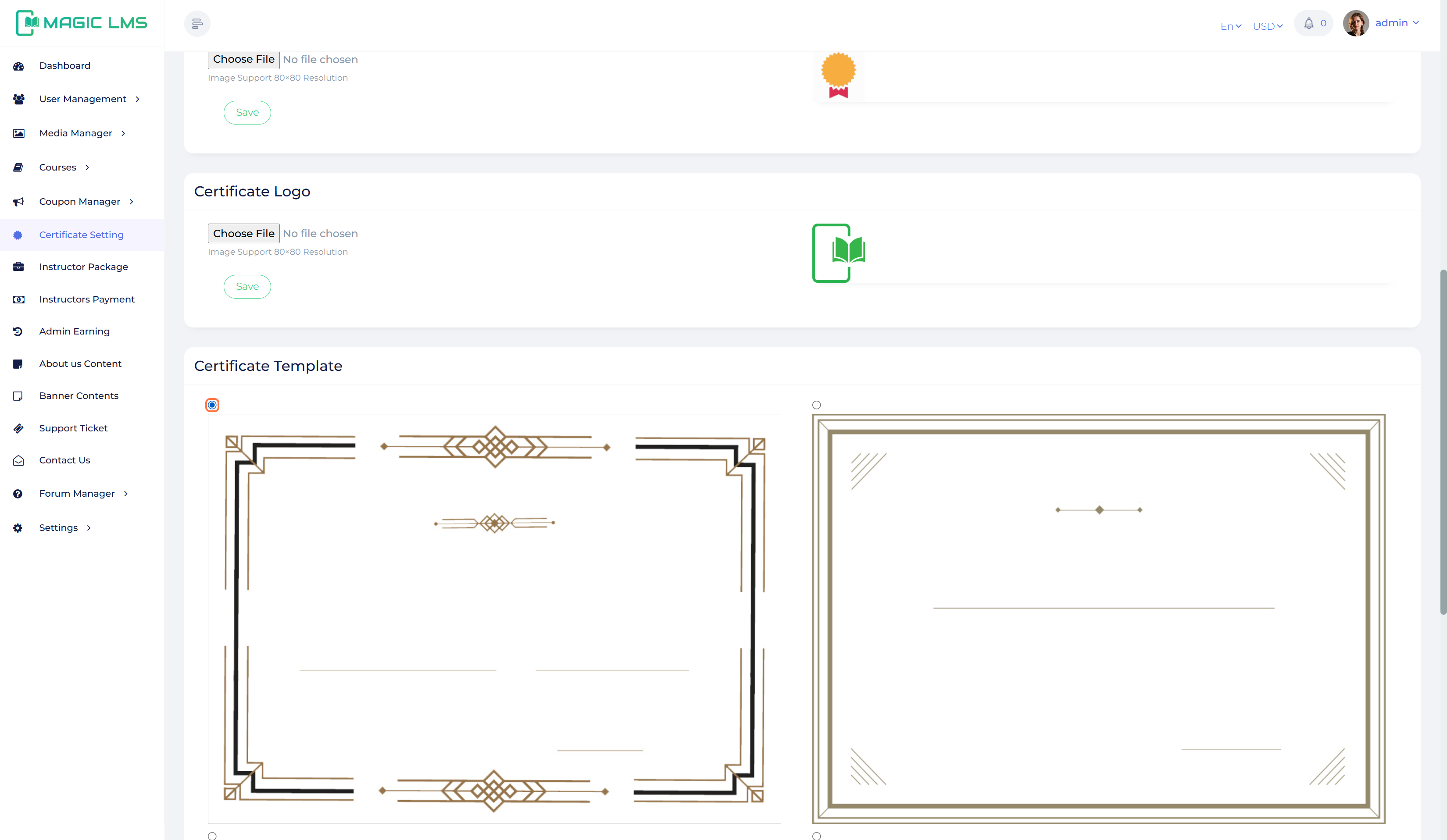The width and height of the screenshot is (1447, 840).
Task: Open Banner Contents menu item
Action: (x=82, y=396)
